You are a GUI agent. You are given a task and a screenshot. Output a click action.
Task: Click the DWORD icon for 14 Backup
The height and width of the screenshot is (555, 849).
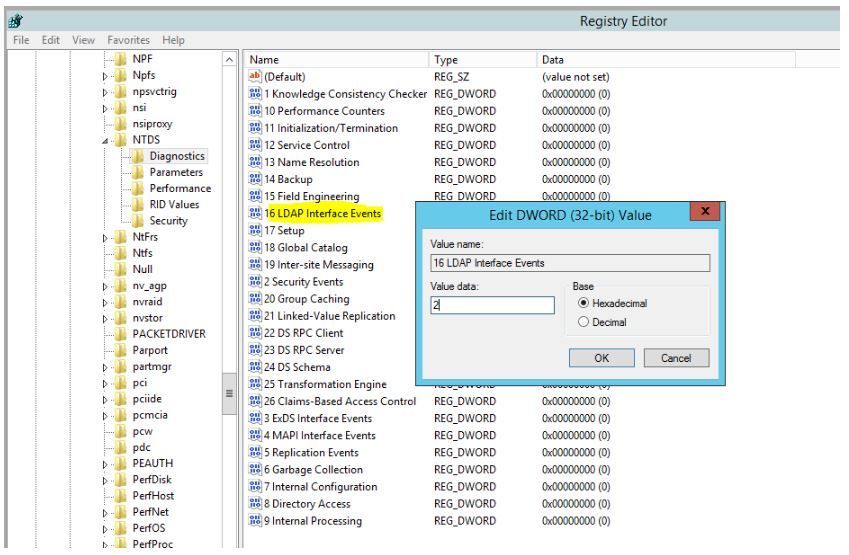point(254,179)
